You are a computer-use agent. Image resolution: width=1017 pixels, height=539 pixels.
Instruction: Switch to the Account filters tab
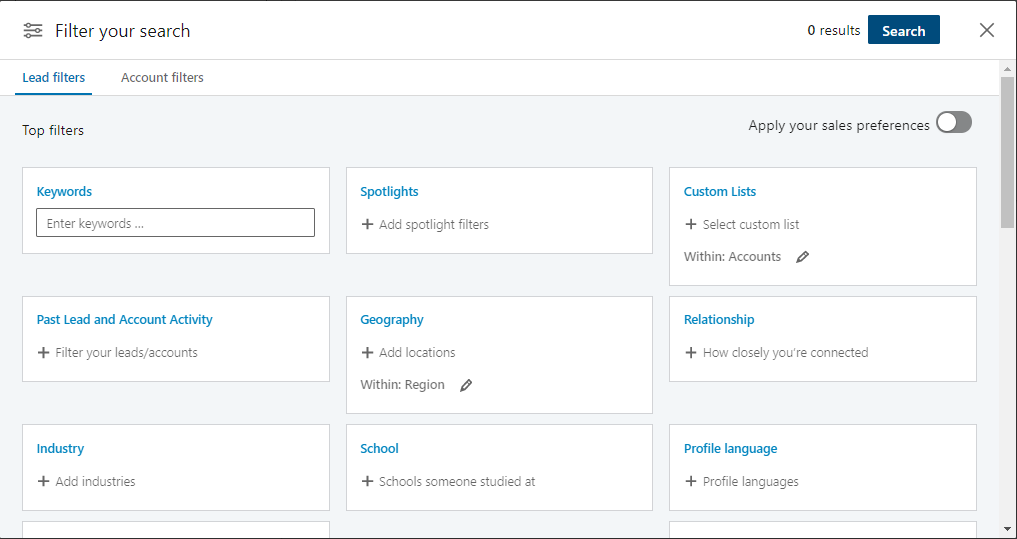point(162,78)
